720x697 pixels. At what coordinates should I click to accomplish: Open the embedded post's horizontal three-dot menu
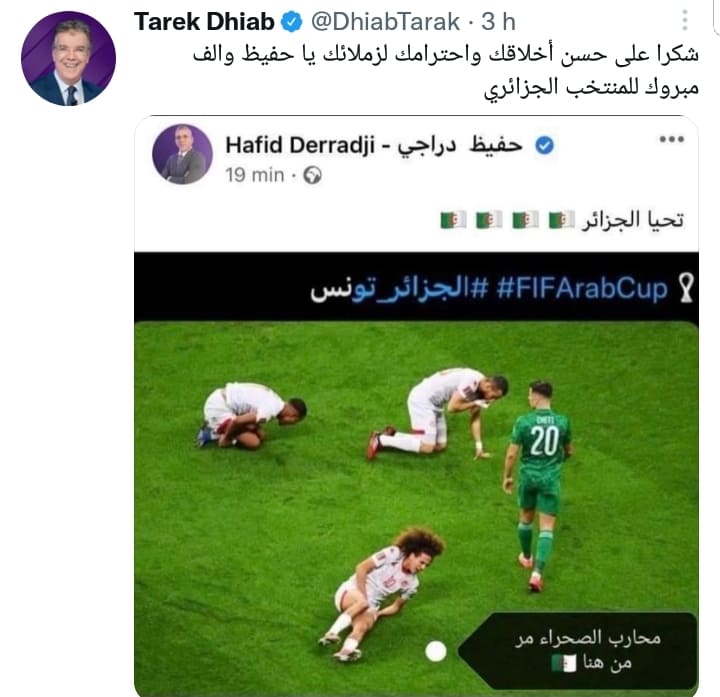pos(672,139)
